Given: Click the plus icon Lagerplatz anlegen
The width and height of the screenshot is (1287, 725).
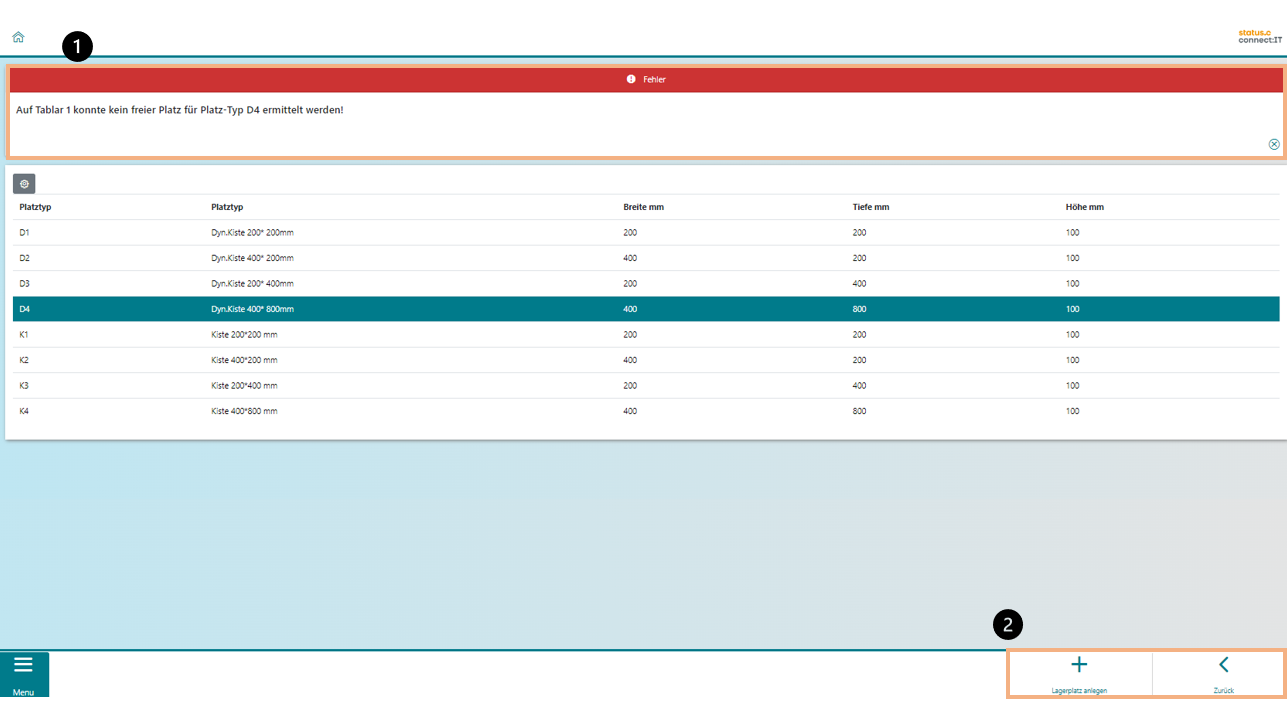Looking at the screenshot, I should [x=1079, y=666].
